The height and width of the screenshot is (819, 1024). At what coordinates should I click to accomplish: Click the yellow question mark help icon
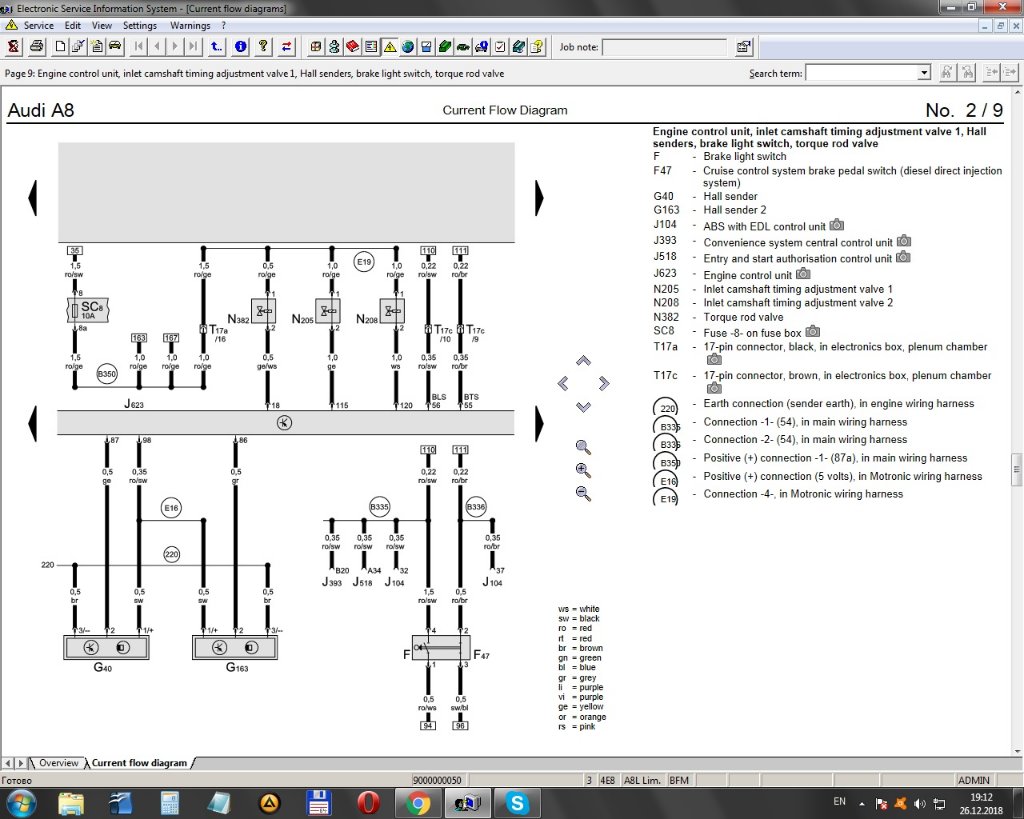(x=264, y=46)
